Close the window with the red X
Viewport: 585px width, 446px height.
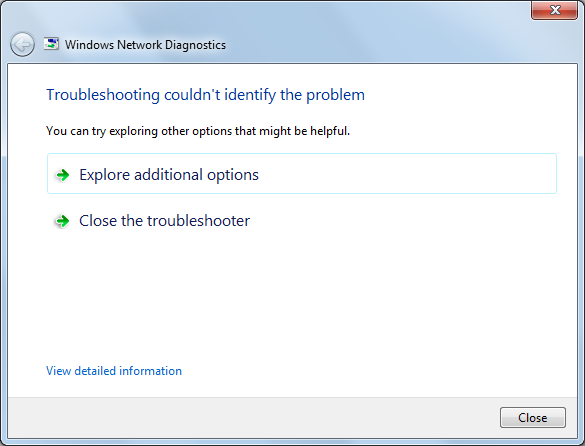[x=555, y=10]
